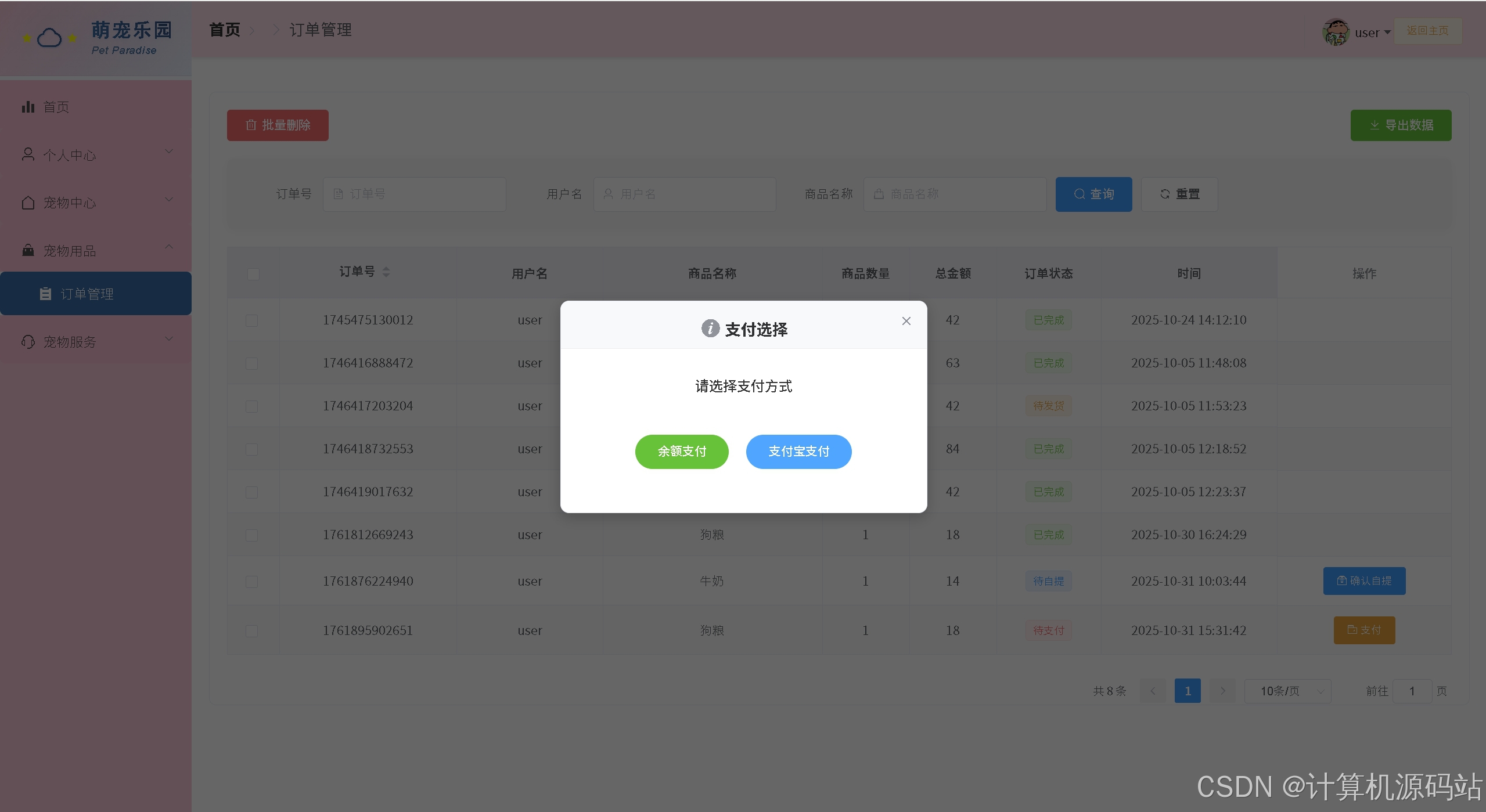The height and width of the screenshot is (812, 1486).
Task: Click the 商品名称 search input field
Action: (x=955, y=194)
